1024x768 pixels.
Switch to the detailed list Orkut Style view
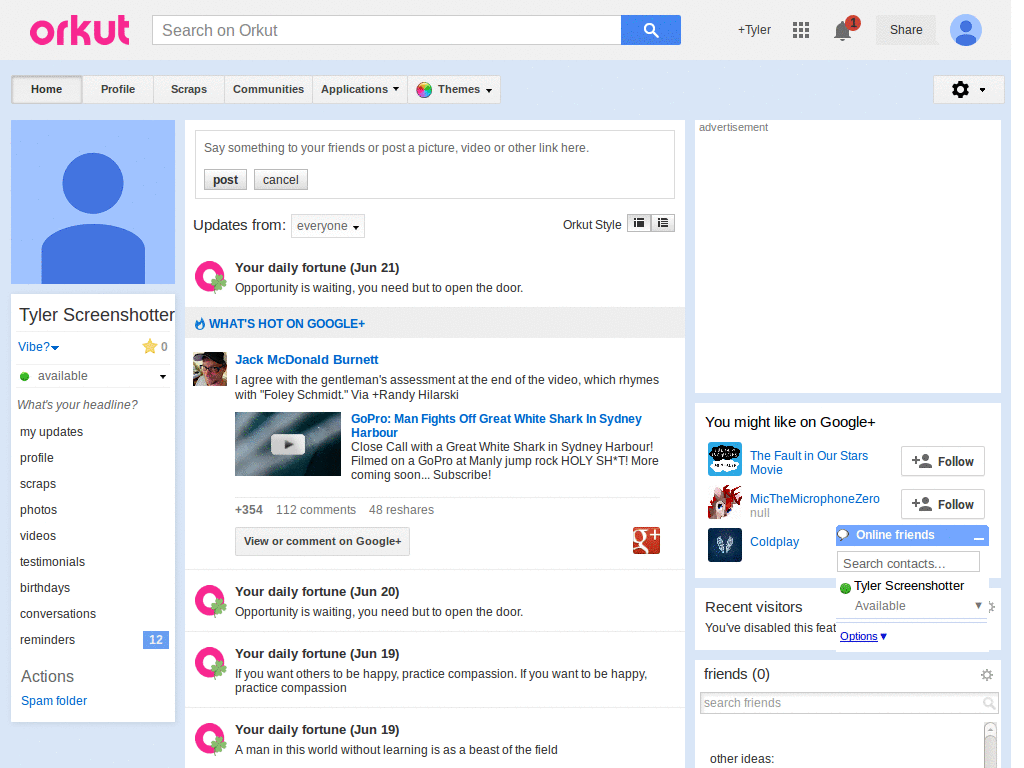pos(663,223)
